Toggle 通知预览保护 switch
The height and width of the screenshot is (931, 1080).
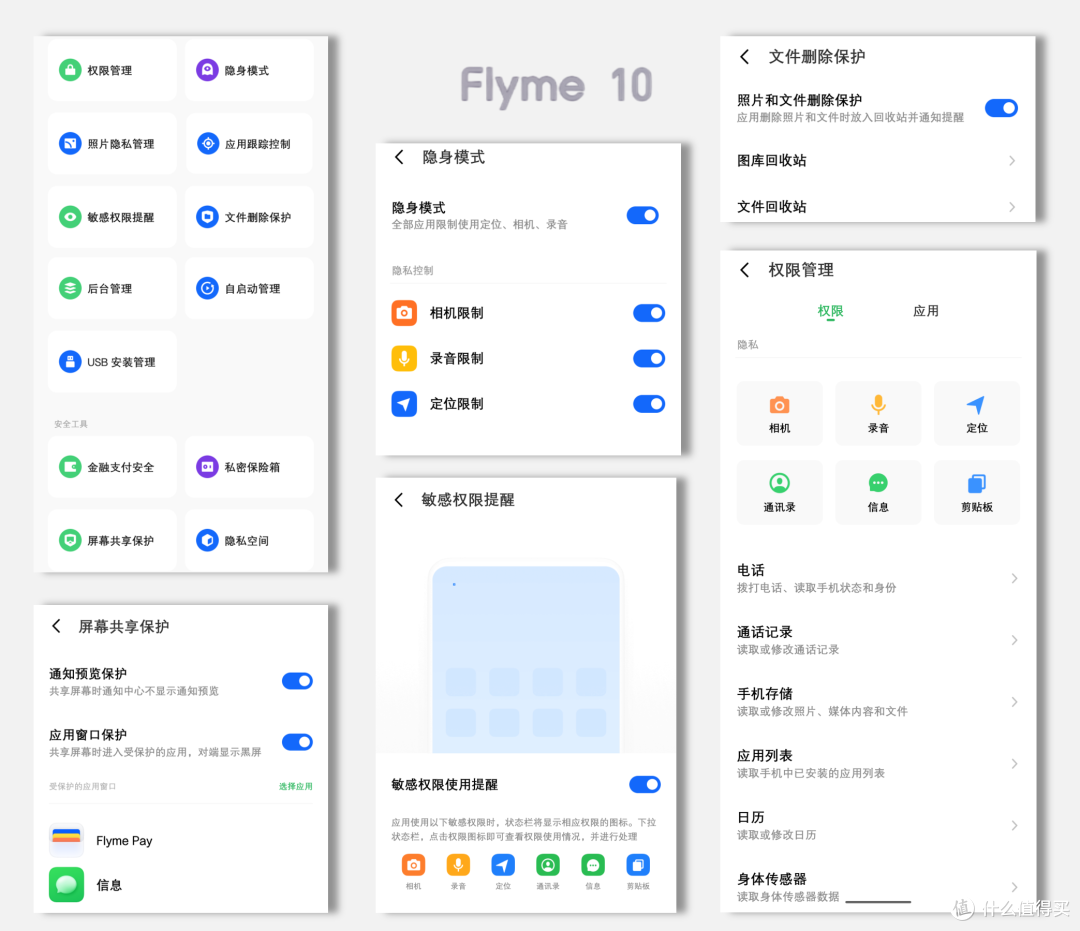coord(298,681)
